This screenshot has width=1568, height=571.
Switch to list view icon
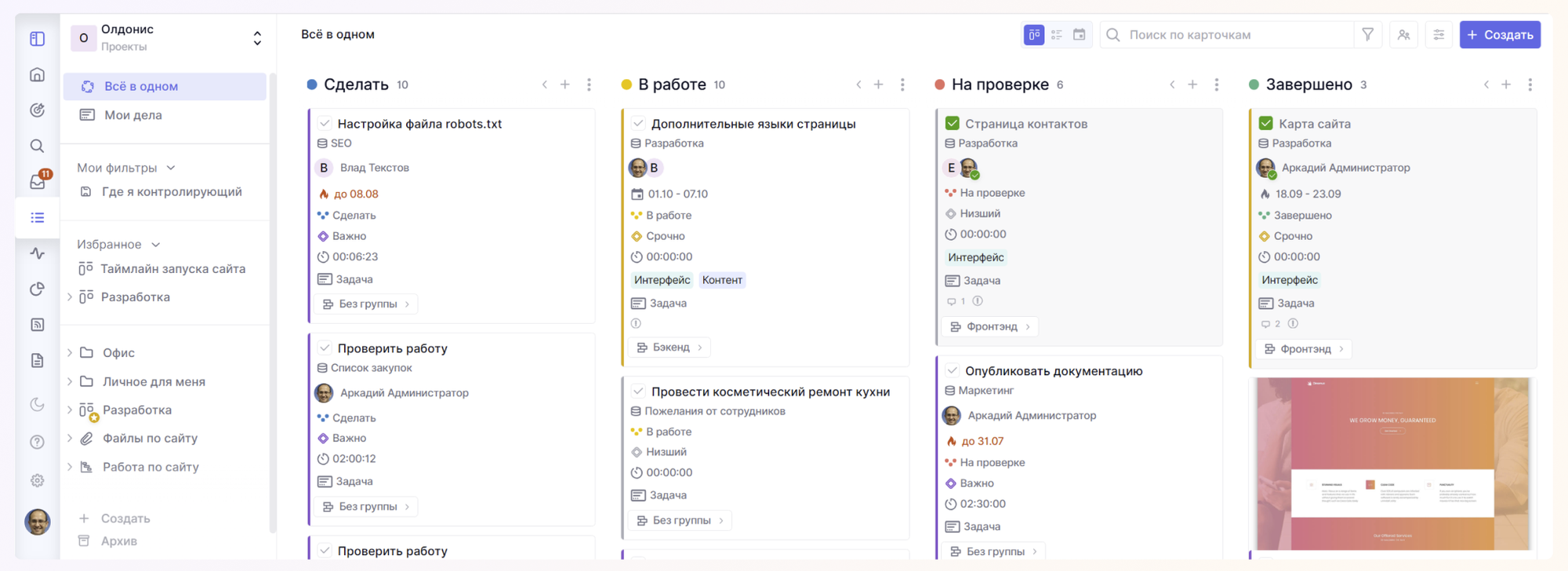pos(1057,35)
